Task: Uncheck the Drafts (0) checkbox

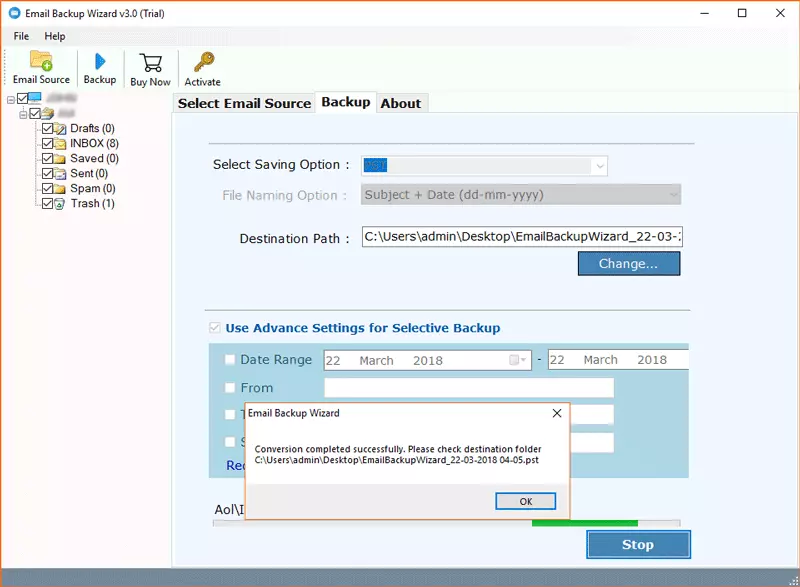Action: point(47,128)
